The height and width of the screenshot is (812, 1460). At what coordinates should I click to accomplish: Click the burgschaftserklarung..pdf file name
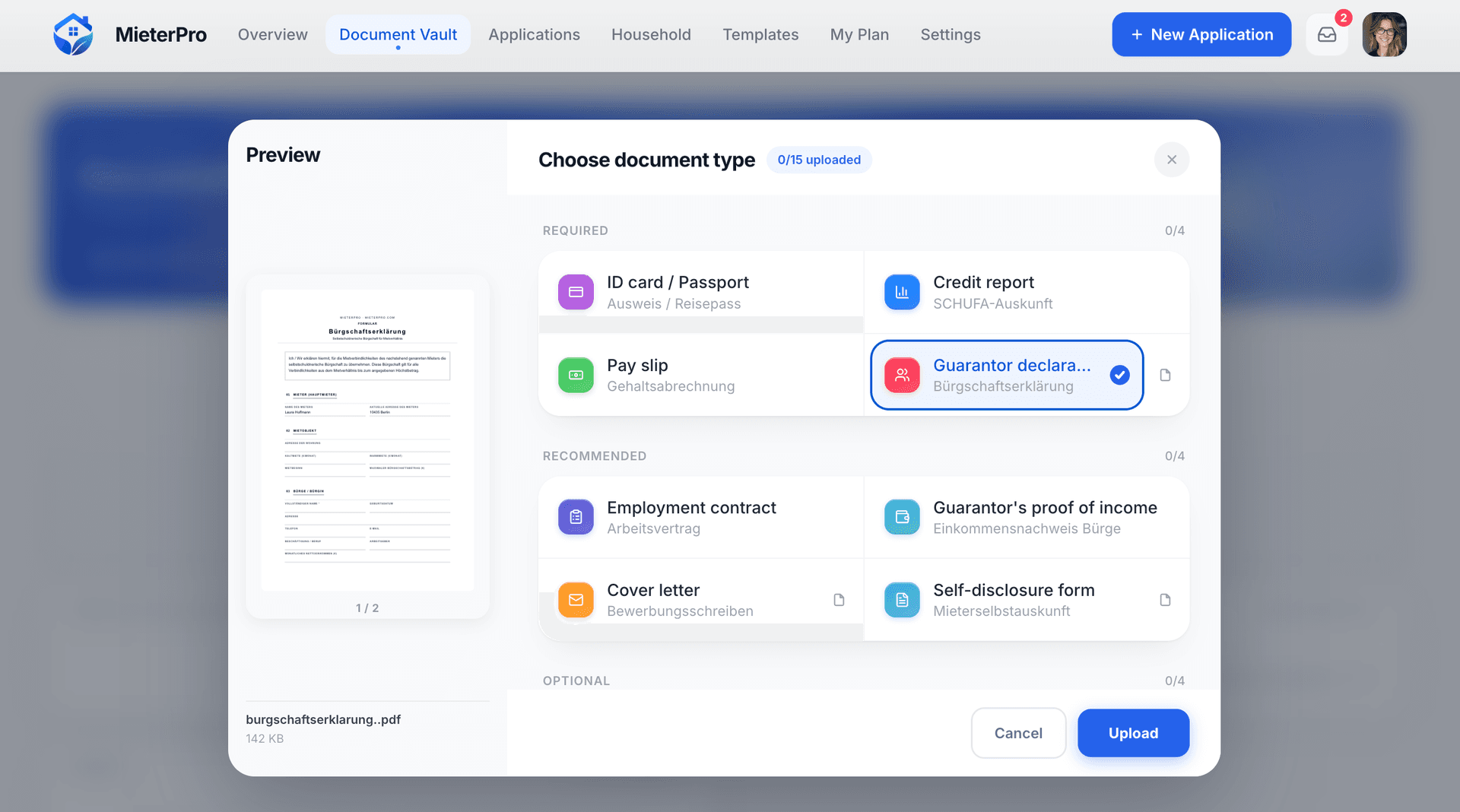pyautogui.click(x=323, y=719)
